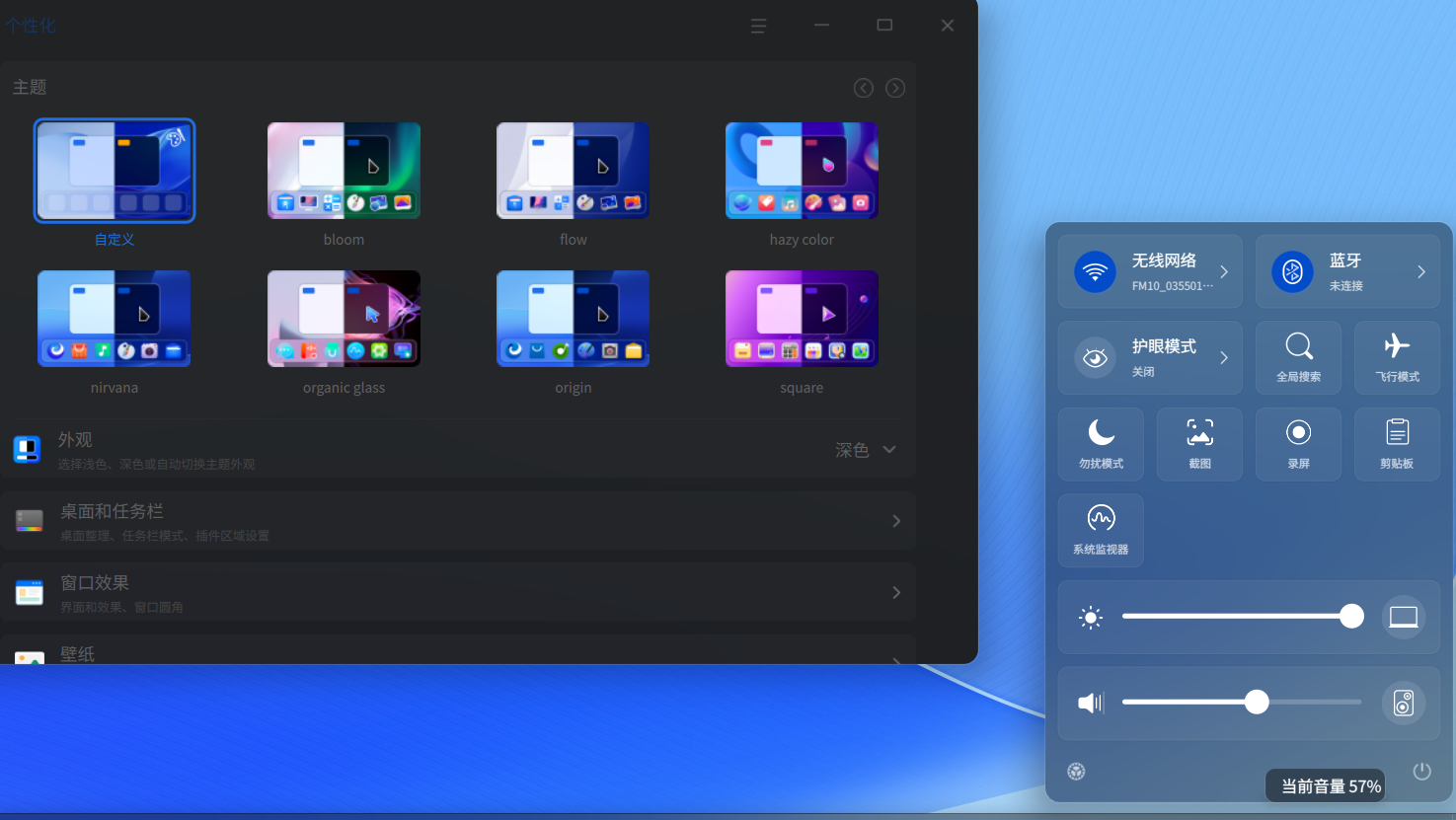Take a screenshot with the 截图 tile
The width and height of the screenshot is (1456, 820).
click(x=1199, y=443)
